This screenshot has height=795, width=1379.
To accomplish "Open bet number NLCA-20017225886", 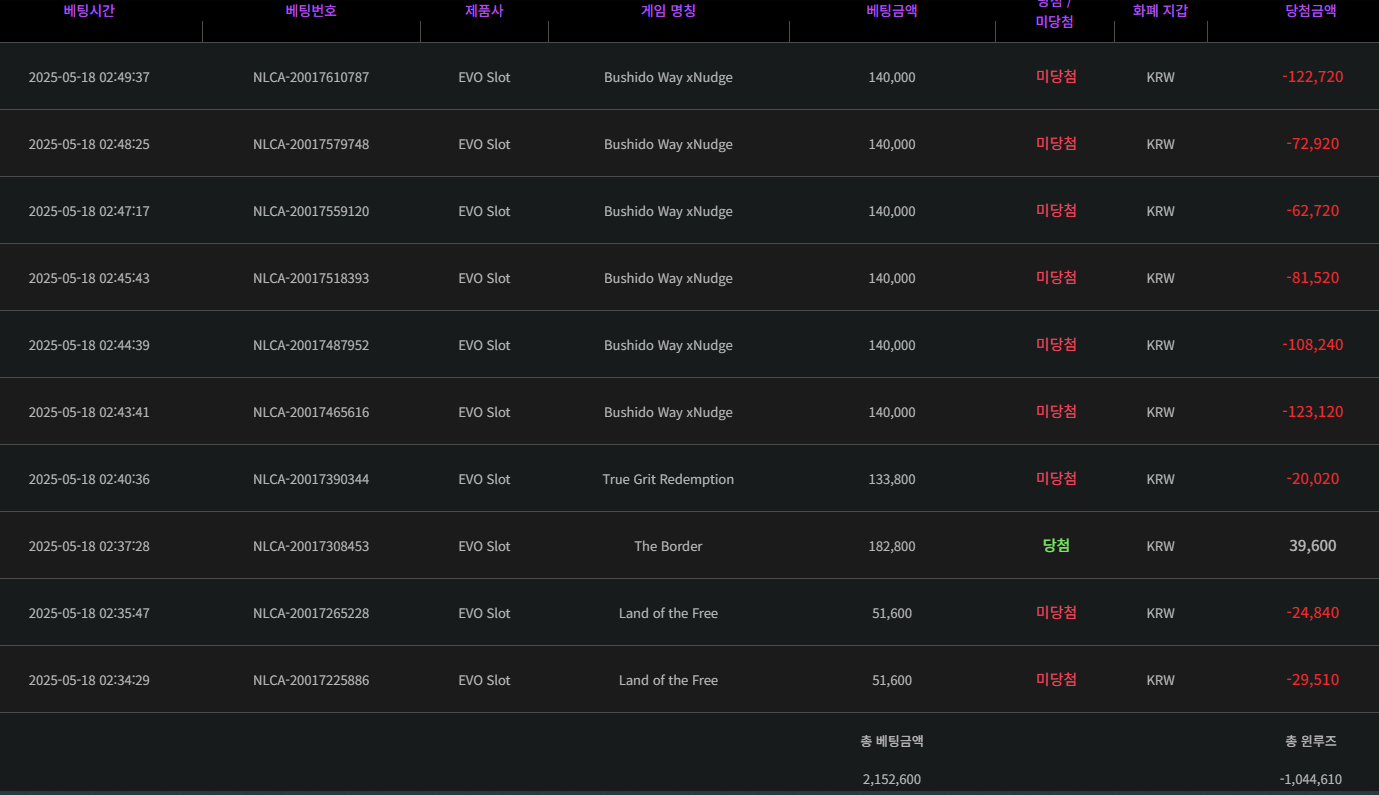I will 311,680.
